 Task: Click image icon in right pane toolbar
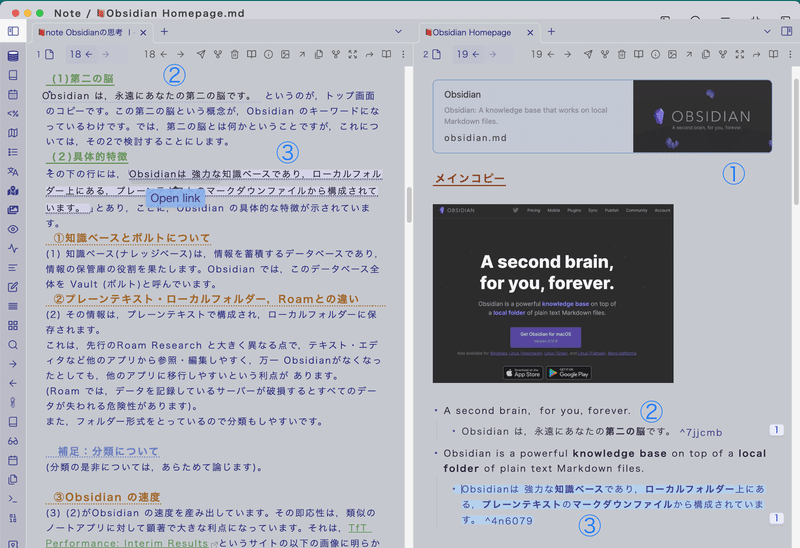click(672, 54)
